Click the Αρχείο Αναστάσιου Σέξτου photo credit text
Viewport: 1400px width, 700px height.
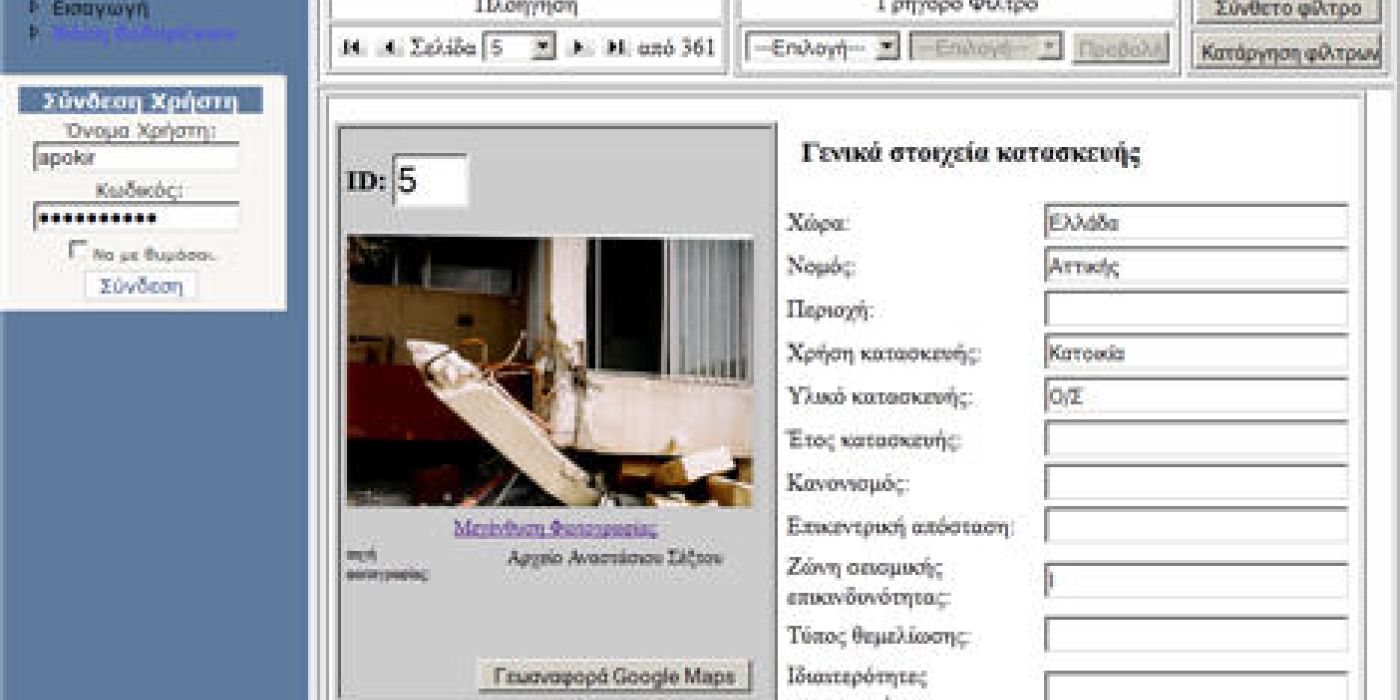pos(615,558)
